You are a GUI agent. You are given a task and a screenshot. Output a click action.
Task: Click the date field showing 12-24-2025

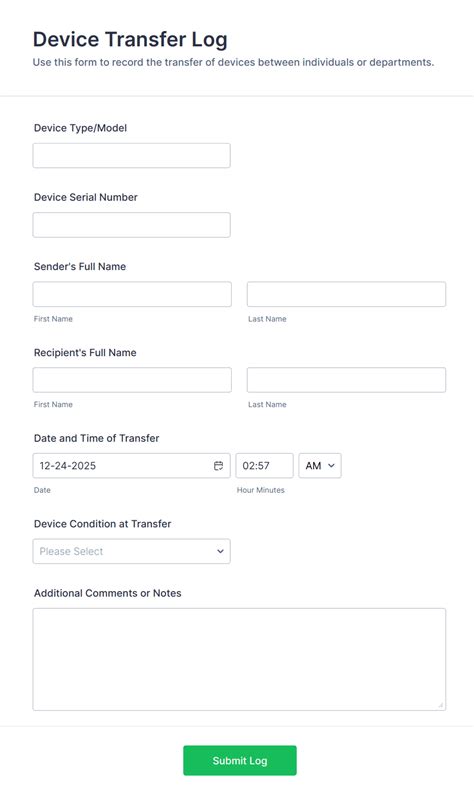[x=131, y=465]
